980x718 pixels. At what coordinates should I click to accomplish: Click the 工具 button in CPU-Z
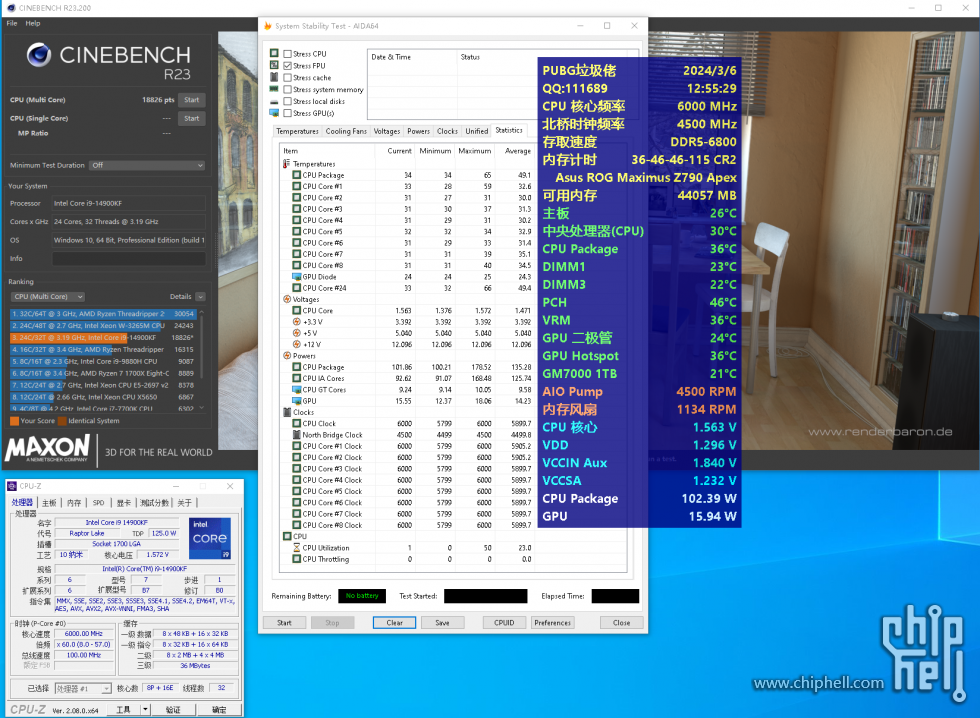(123, 709)
